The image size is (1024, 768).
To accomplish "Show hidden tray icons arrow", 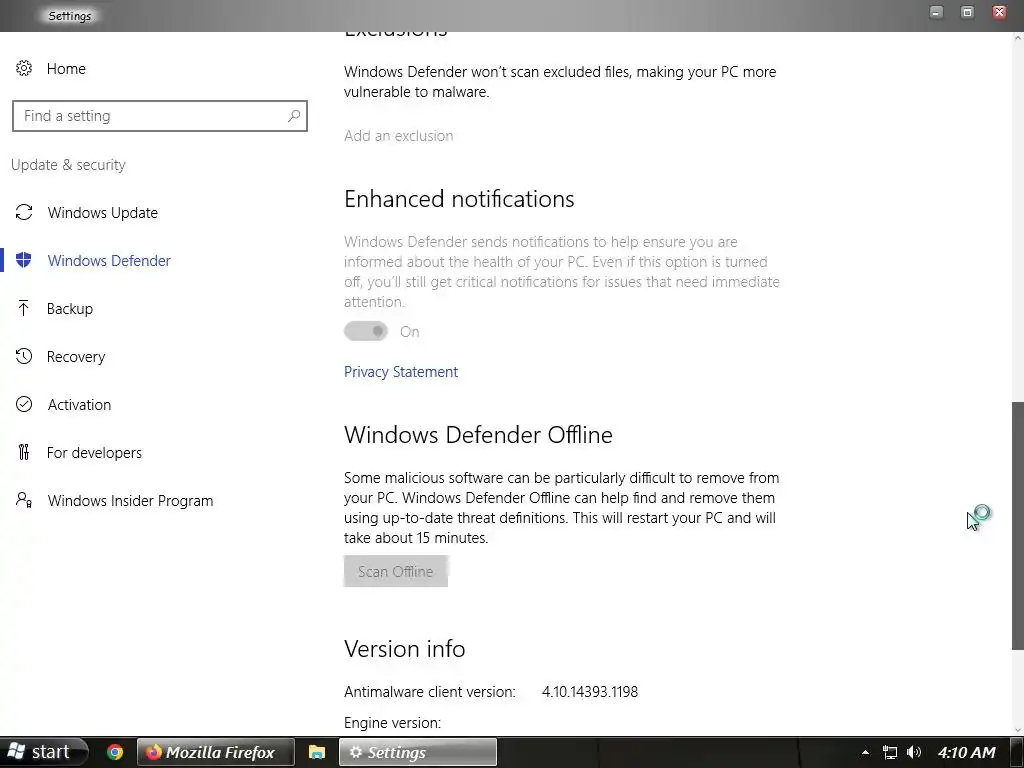I will coord(865,752).
